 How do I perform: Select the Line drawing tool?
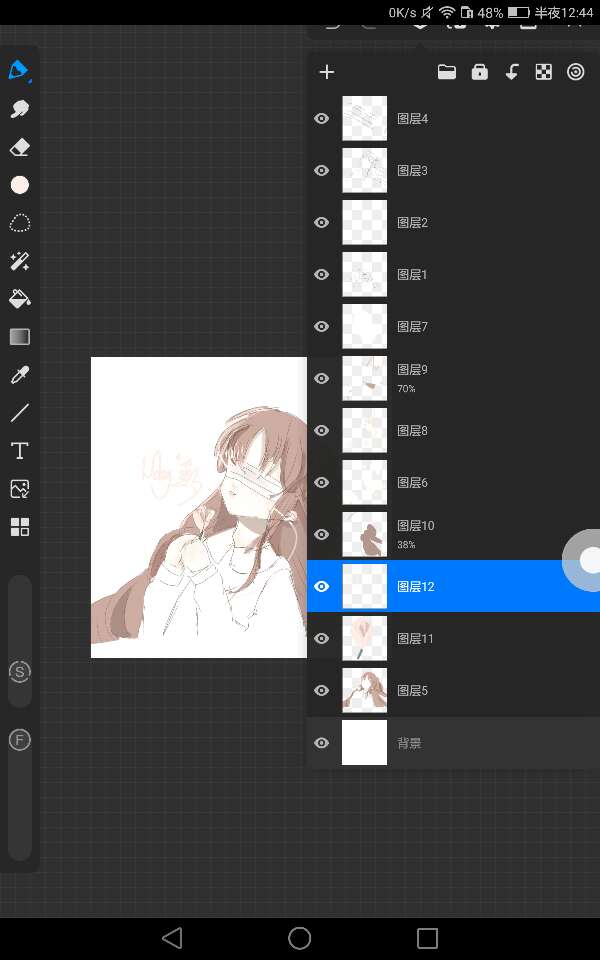coord(19,413)
